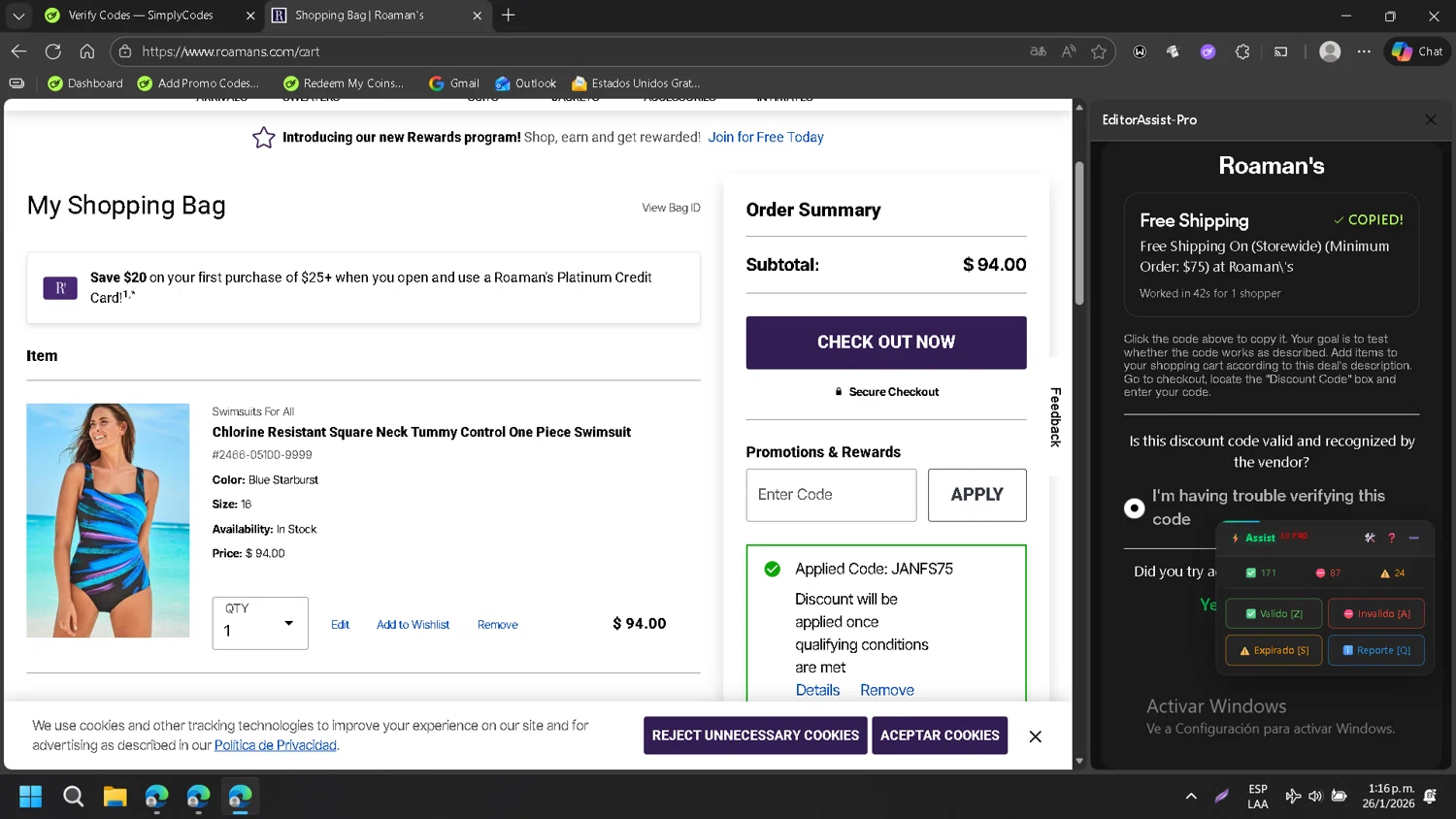Image resolution: width=1456 pixels, height=819 pixels.
Task: Show hidden system tray icons
Action: coord(1191,797)
